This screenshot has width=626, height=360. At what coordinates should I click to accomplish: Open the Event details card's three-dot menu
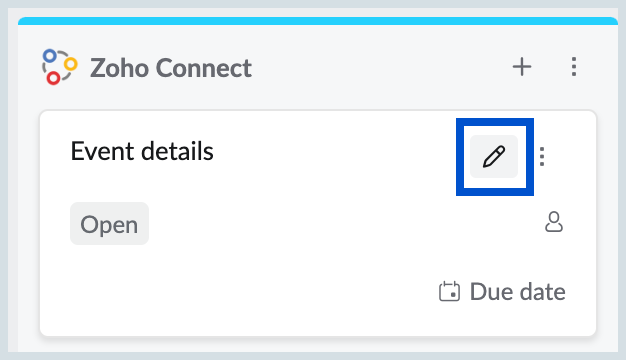coord(542,156)
